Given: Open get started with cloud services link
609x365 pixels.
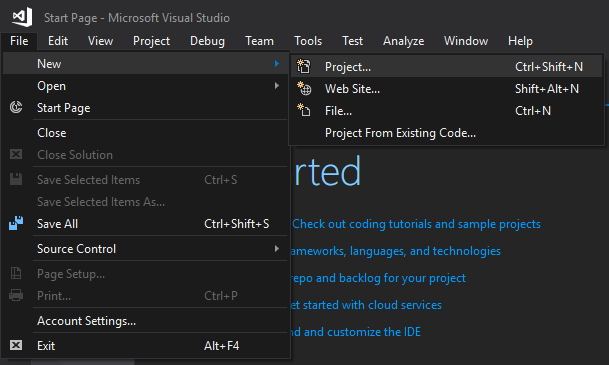Looking at the screenshot, I should pyautogui.click(x=366, y=305).
